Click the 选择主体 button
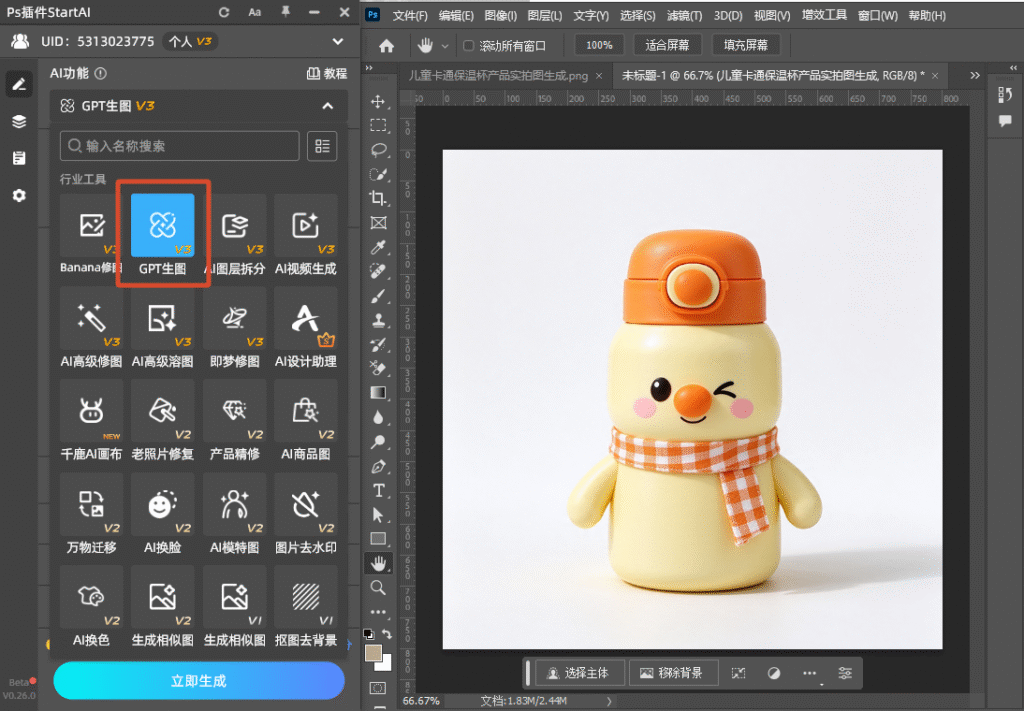Screen dimensions: 1024x711 tap(579, 673)
